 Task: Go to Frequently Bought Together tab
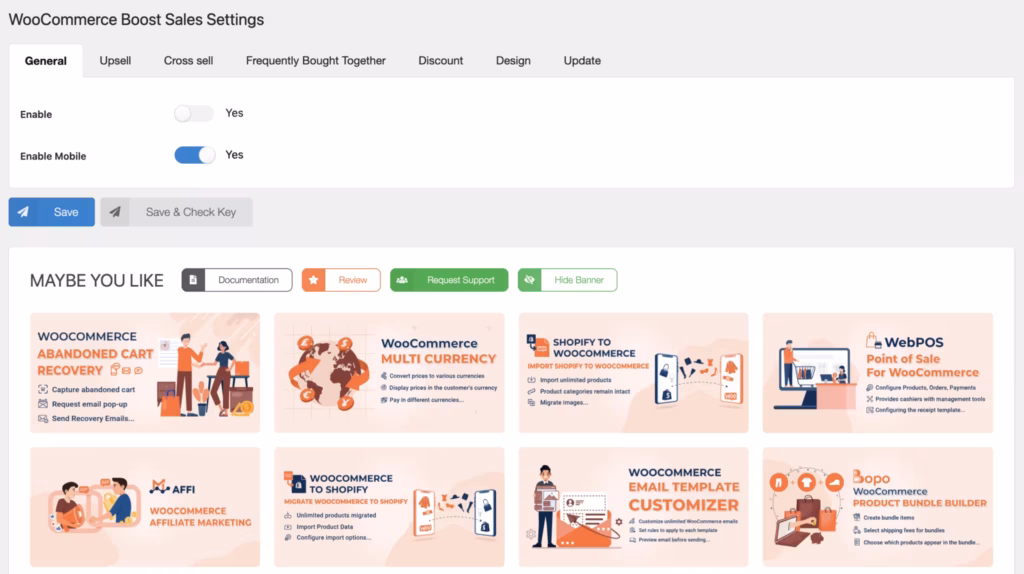coord(315,61)
